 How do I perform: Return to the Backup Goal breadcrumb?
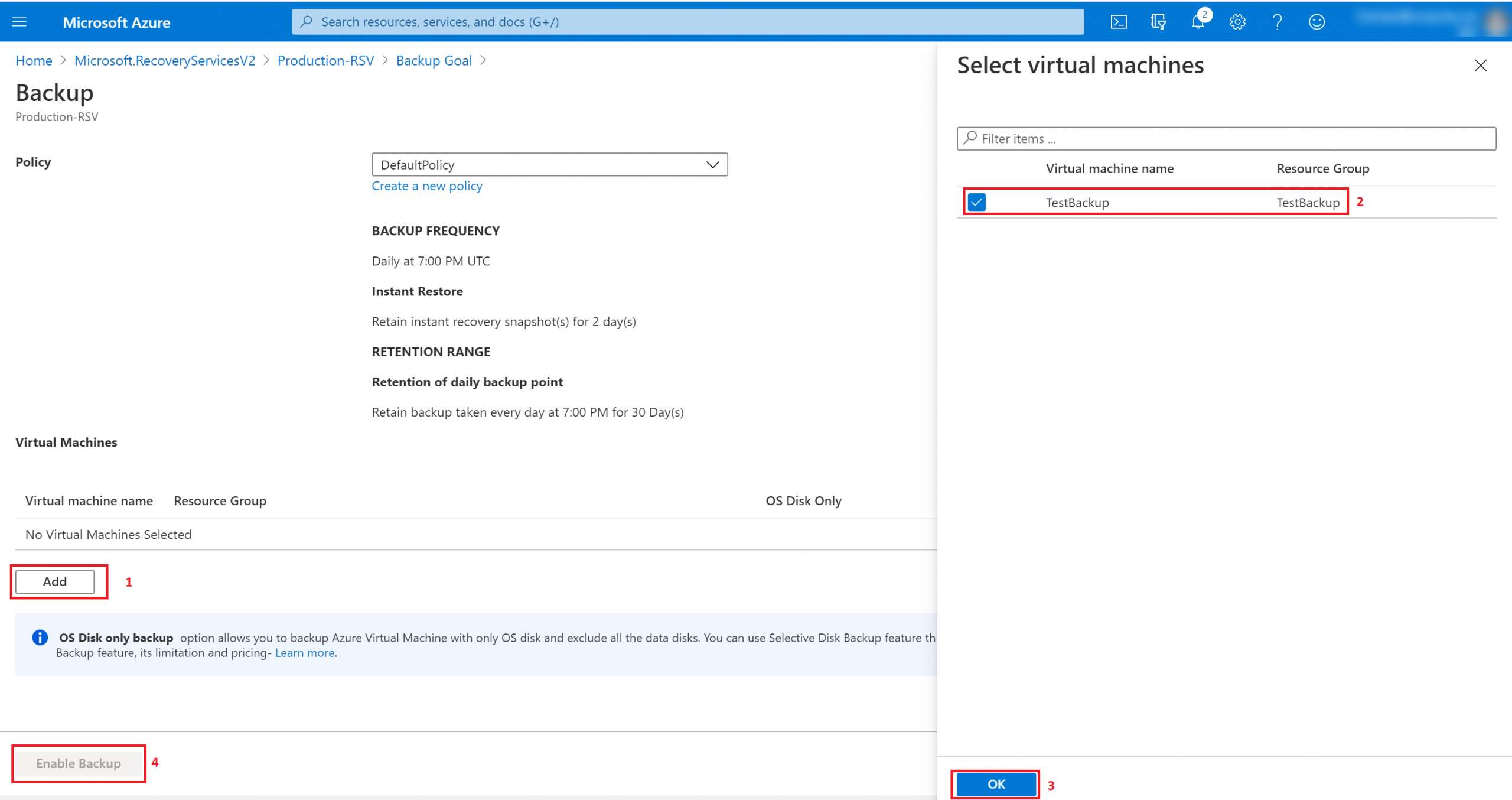click(x=434, y=60)
